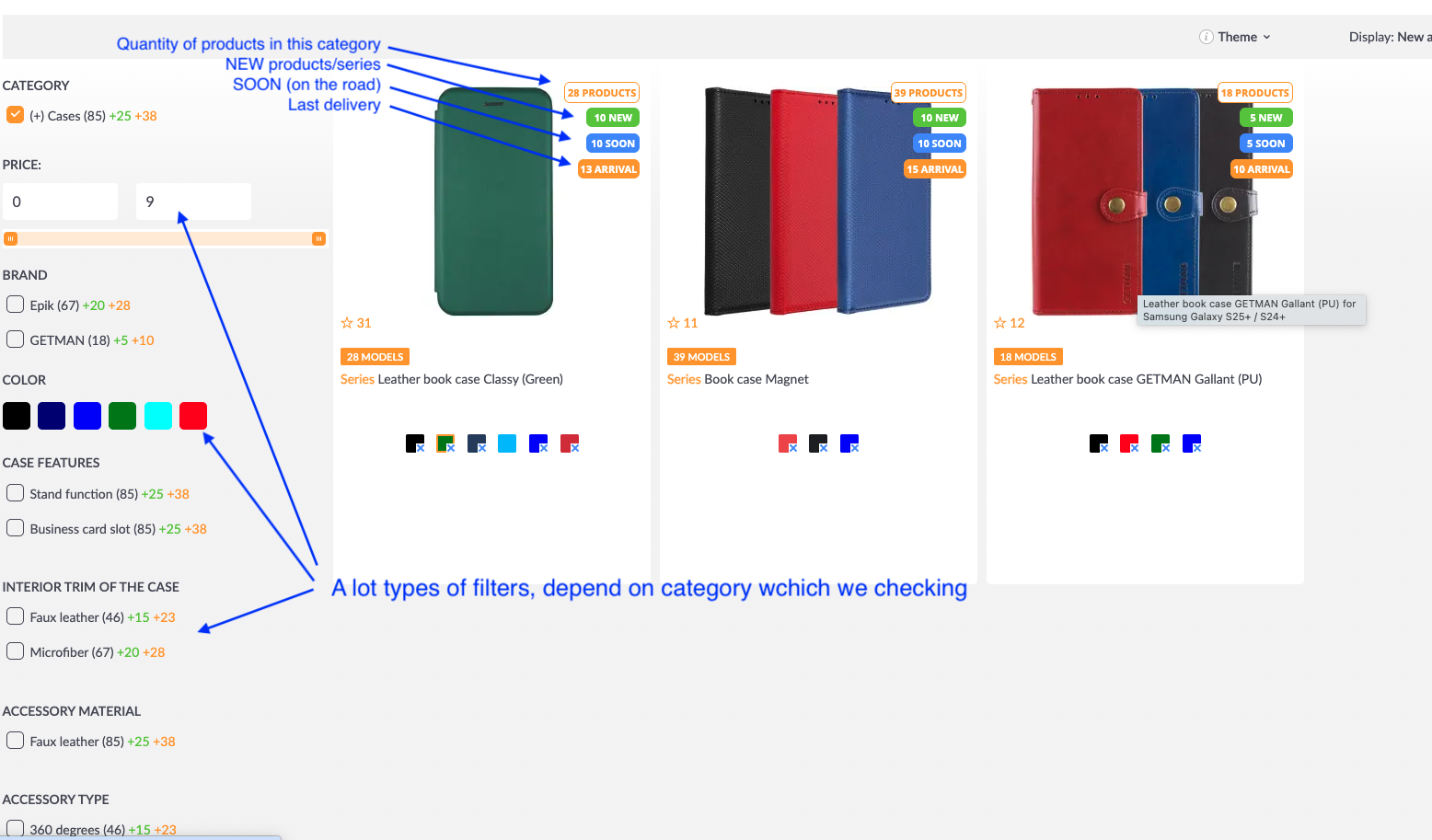
Task: Select light blue variant under Classy case
Action: [507, 443]
